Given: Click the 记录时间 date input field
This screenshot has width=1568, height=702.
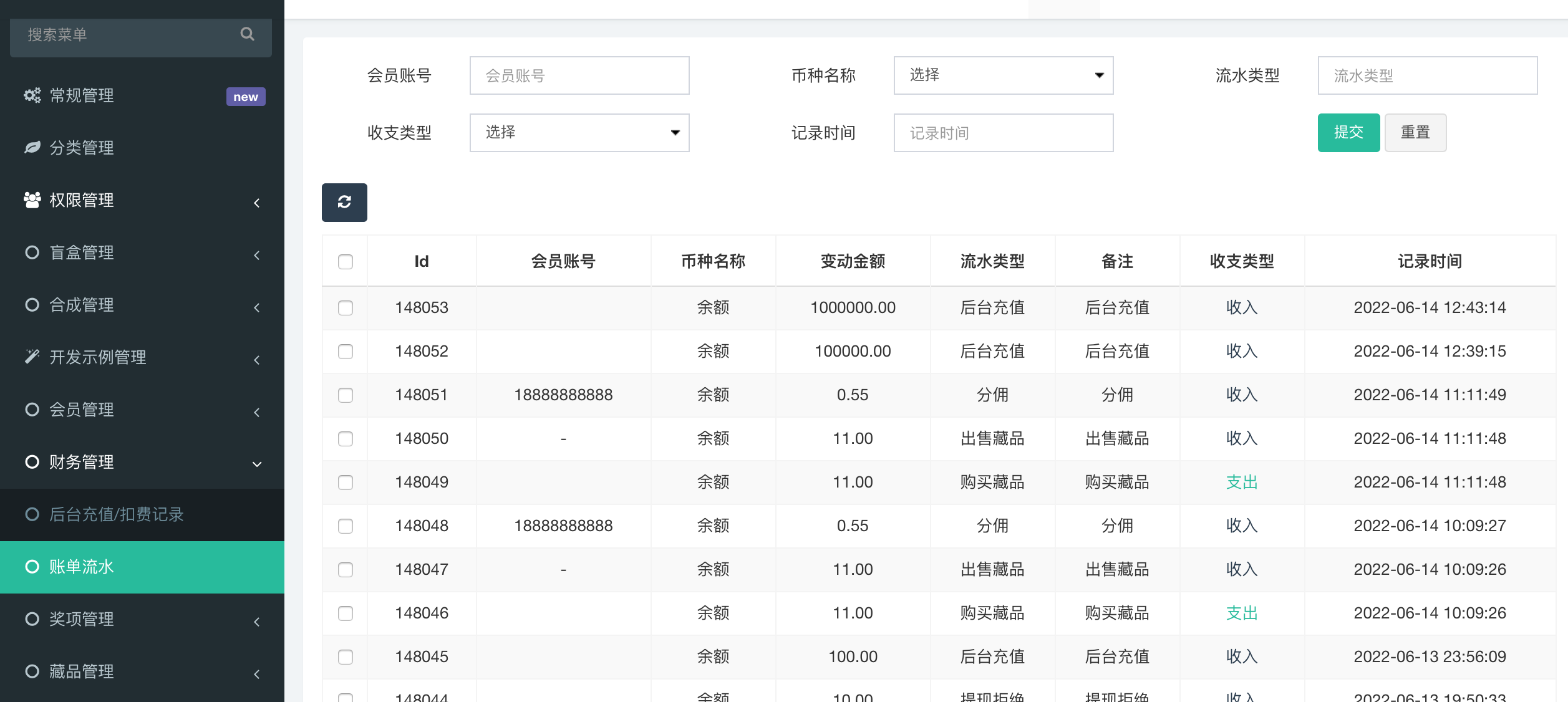Looking at the screenshot, I should coord(1003,133).
